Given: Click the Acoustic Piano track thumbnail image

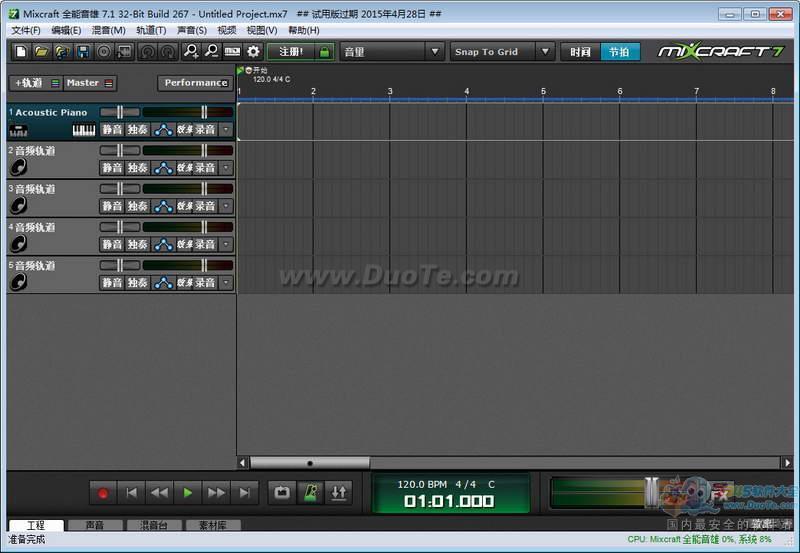Looking at the screenshot, I should click(x=18, y=131).
